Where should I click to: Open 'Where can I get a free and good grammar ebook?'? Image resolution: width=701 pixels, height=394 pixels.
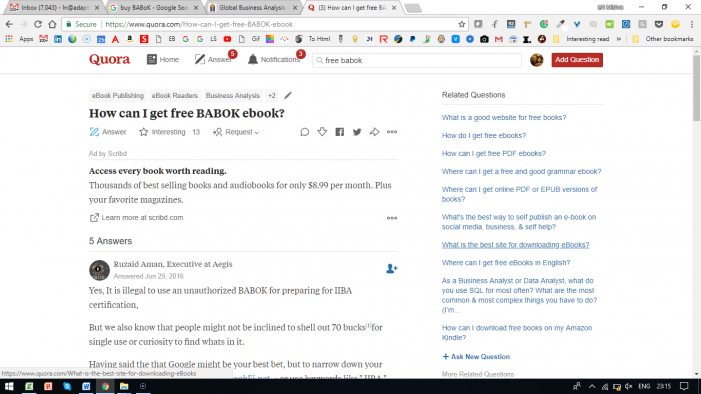pyautogui.click(x=521, y=171)
